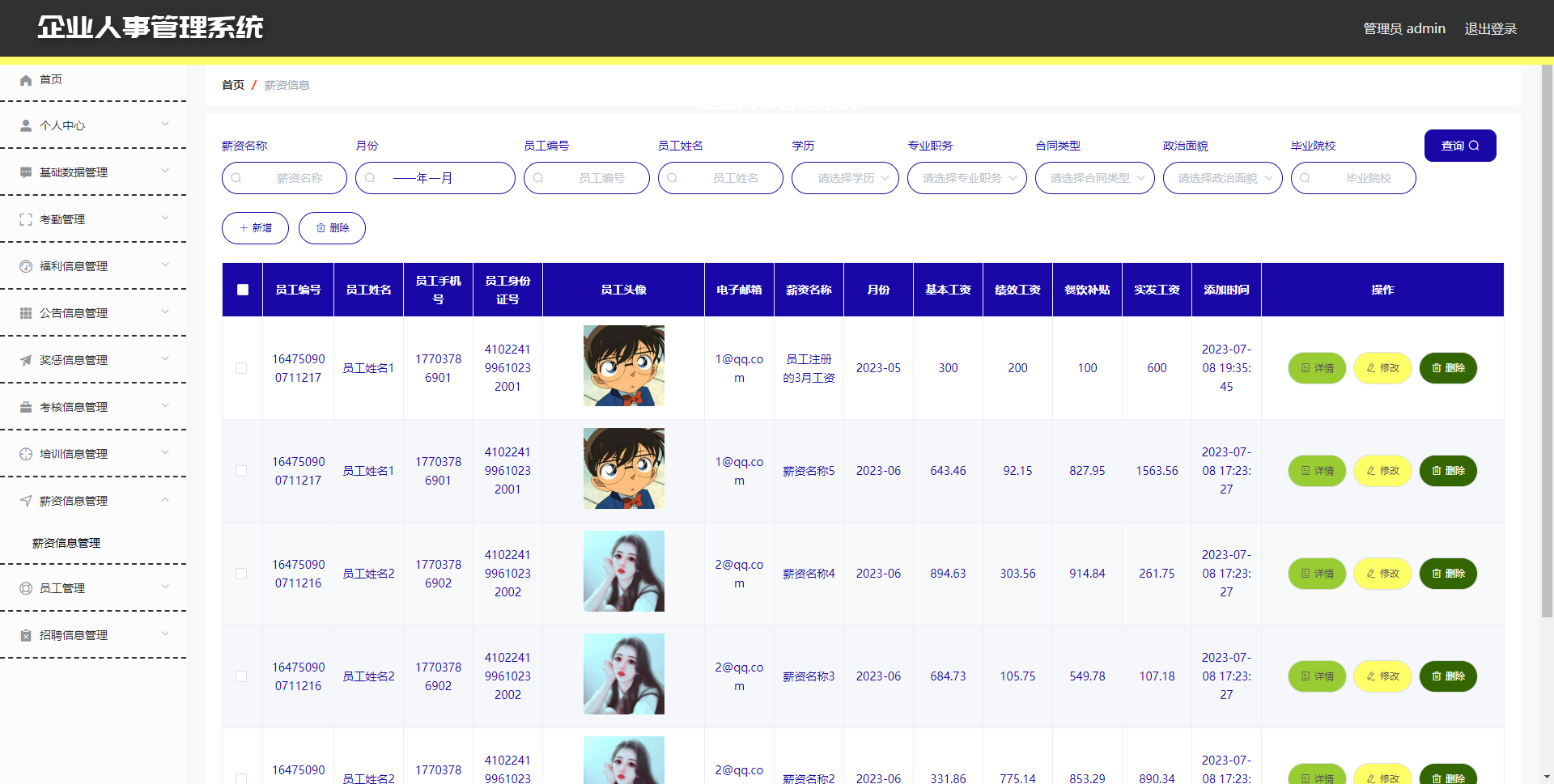Open the 请选择合同类型 dropdown

(1095, 178)
